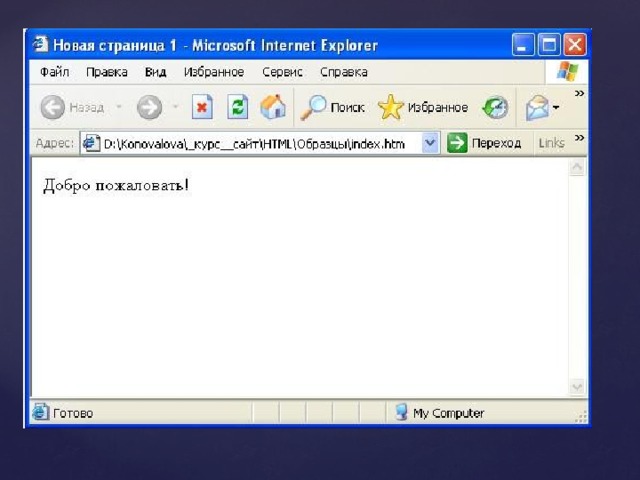Image resolution: width=640 pixels, height=480 pixels.
Task: Minimize the Internet Explorer window
Action: [523, 44]
